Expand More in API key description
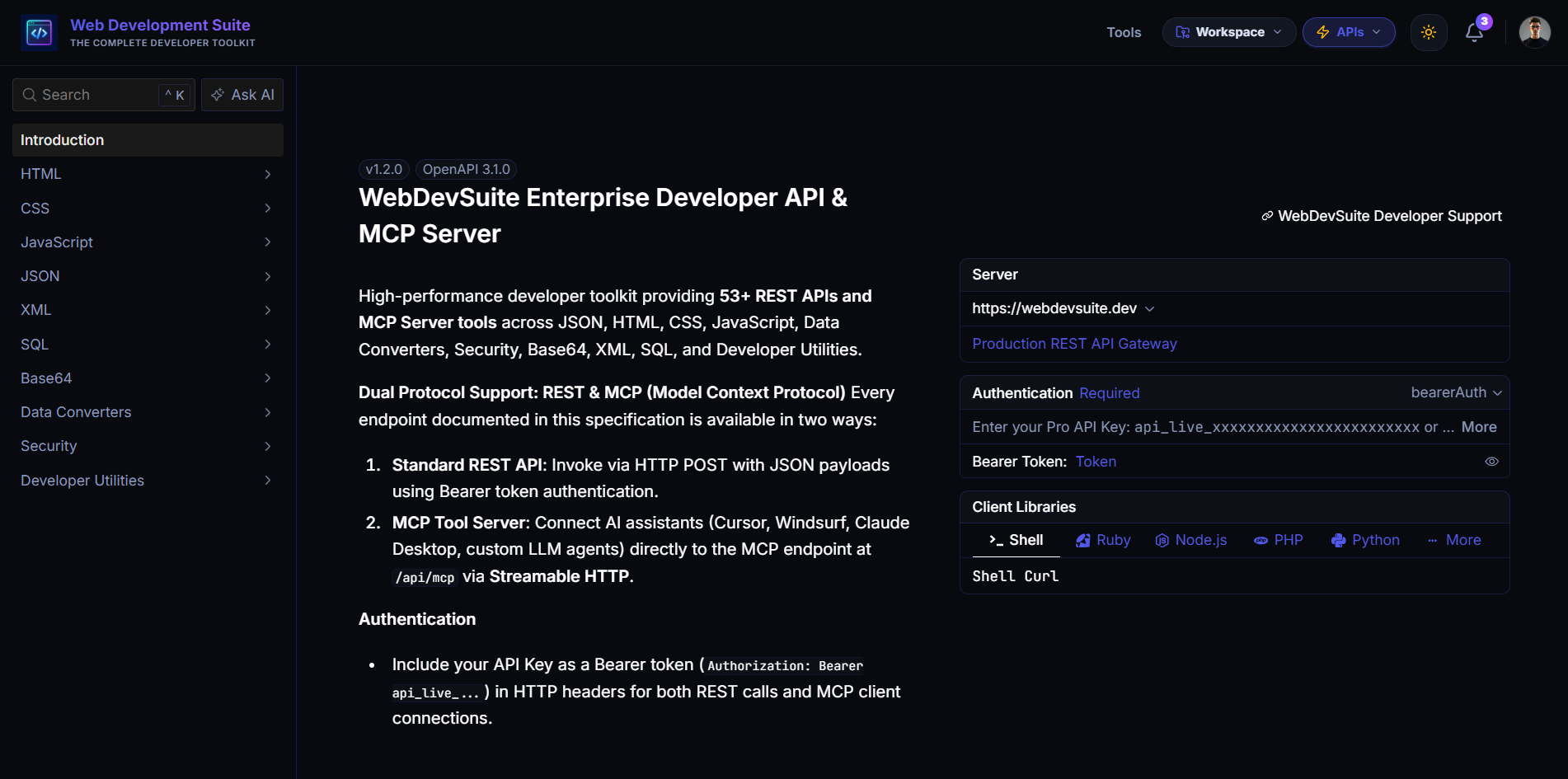This screenshot has height=779, width=1568. coord(1479,427)
